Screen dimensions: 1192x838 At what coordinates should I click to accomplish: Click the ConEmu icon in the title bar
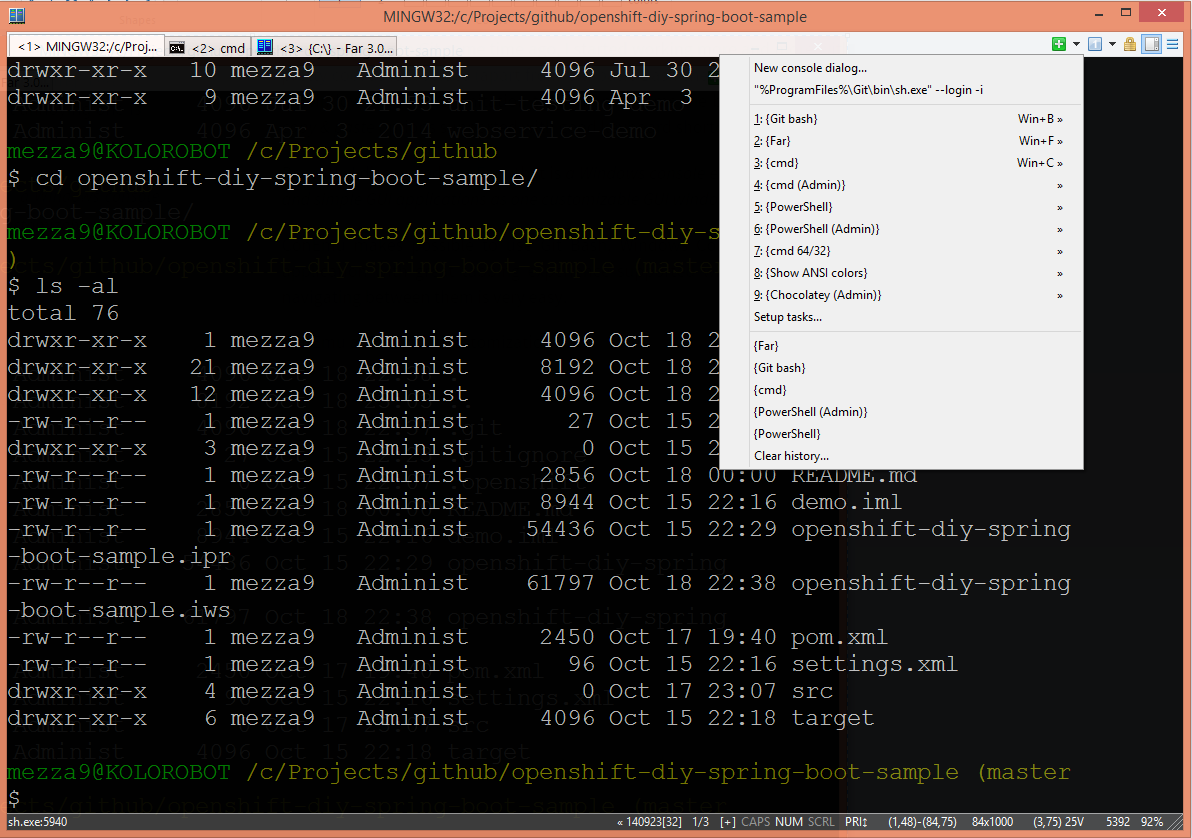click(x=17, y=15)
